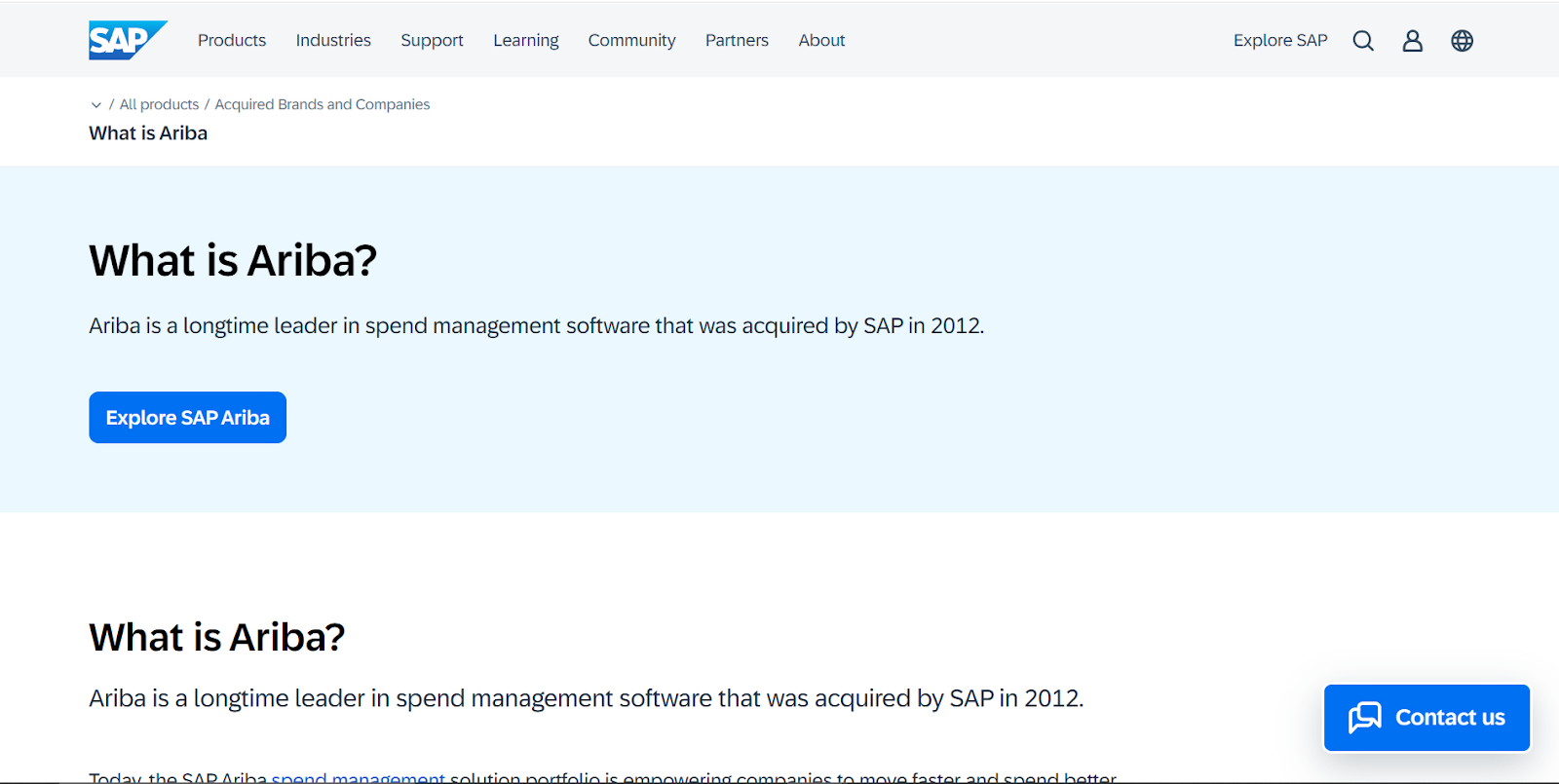Click the hero banner What is Ariba? heading
Viewport: 1559px width, 784px height.
pyautogui.click(x=233, y=261)
